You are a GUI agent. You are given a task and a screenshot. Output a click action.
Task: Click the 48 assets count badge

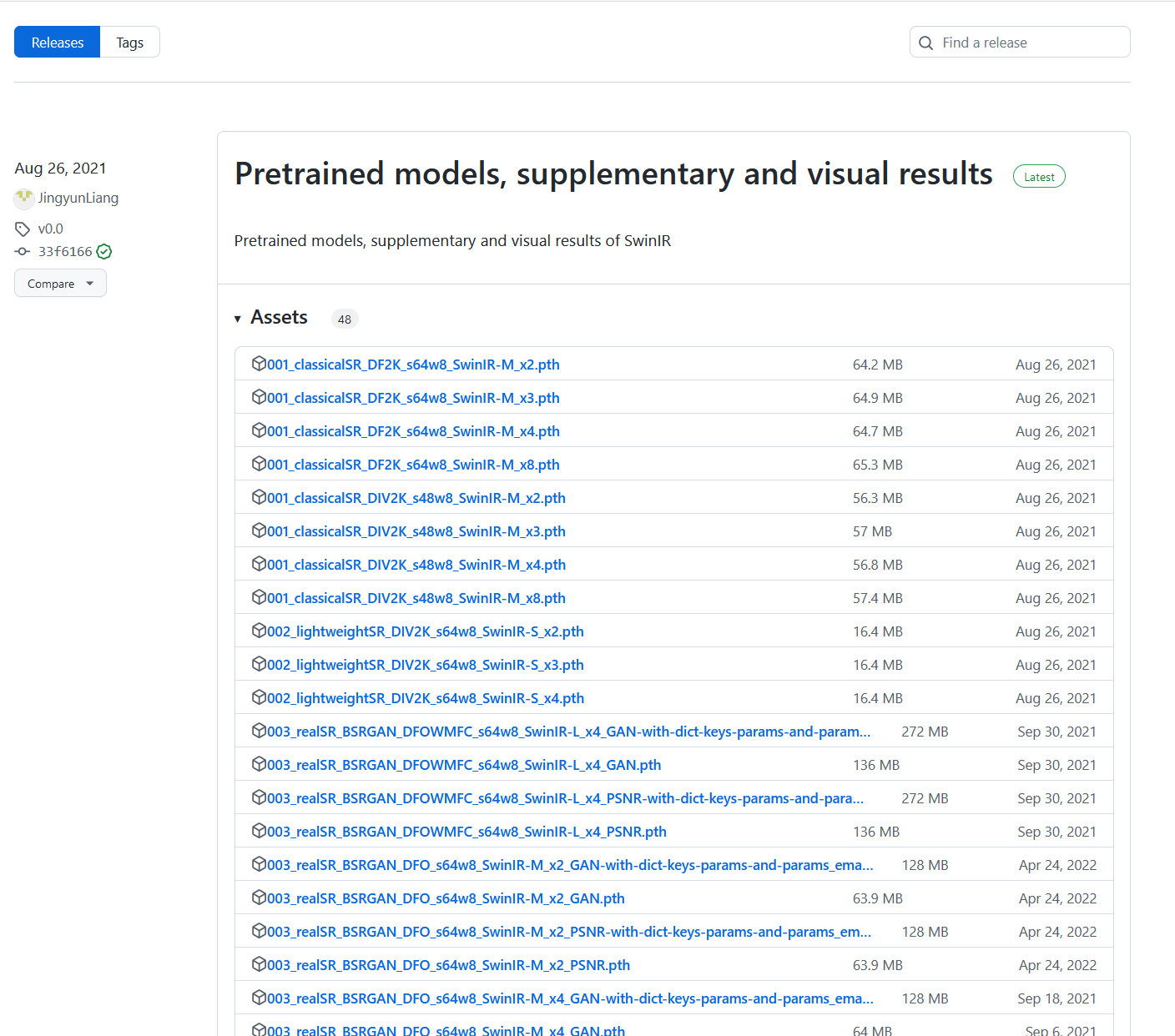345,319
